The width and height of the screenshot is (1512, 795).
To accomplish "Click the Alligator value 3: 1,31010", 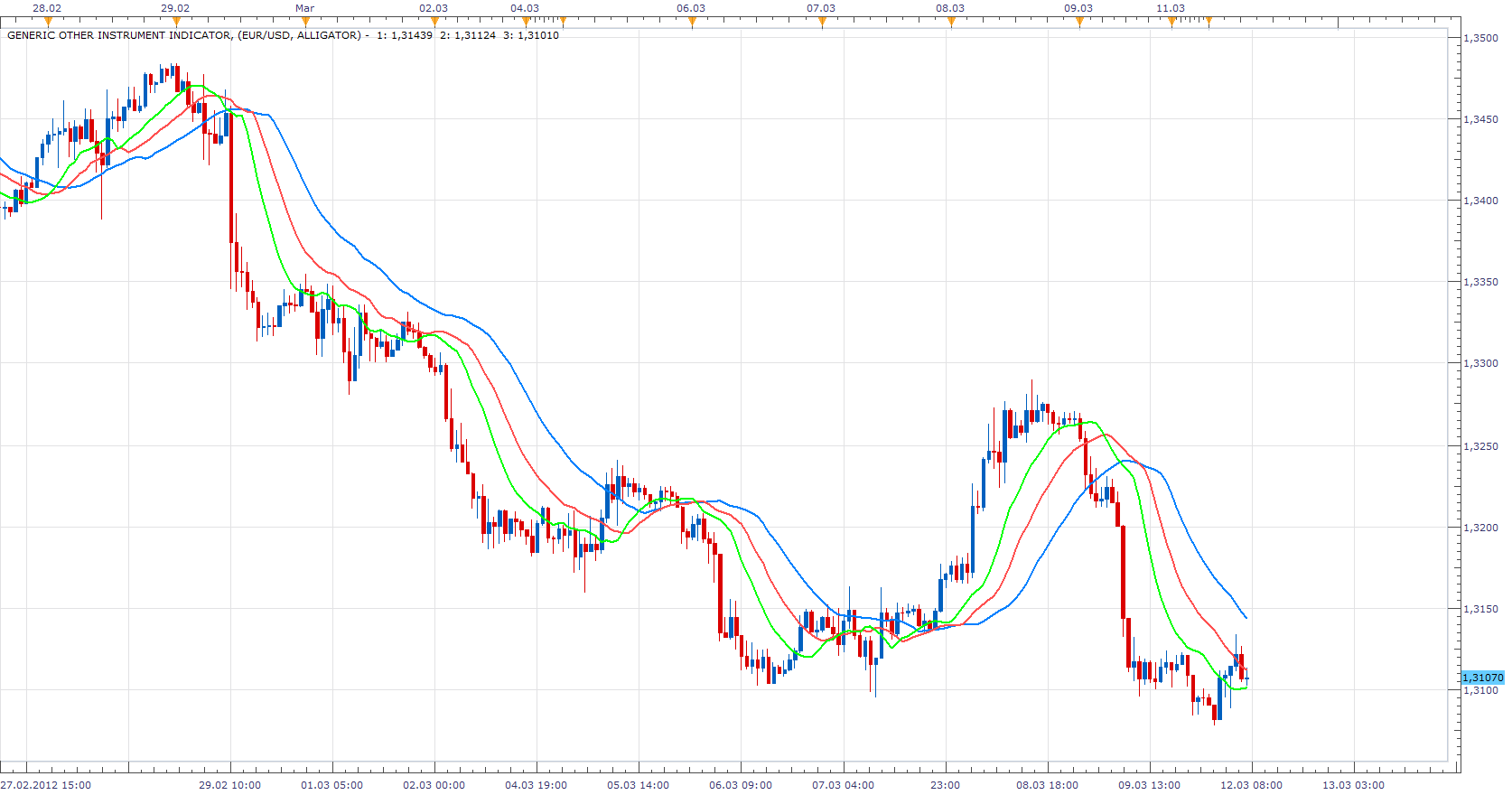I will 531,35.
